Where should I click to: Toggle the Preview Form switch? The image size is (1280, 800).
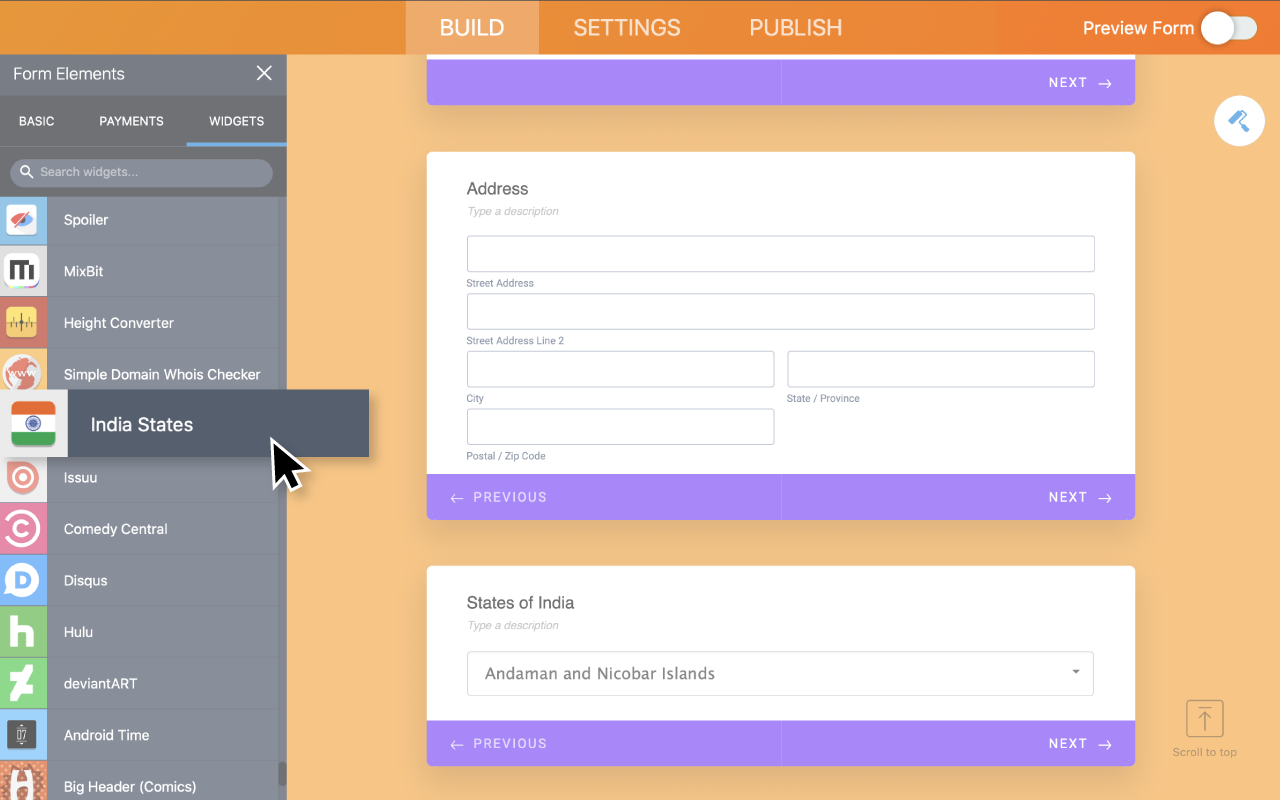(1228, 28)
